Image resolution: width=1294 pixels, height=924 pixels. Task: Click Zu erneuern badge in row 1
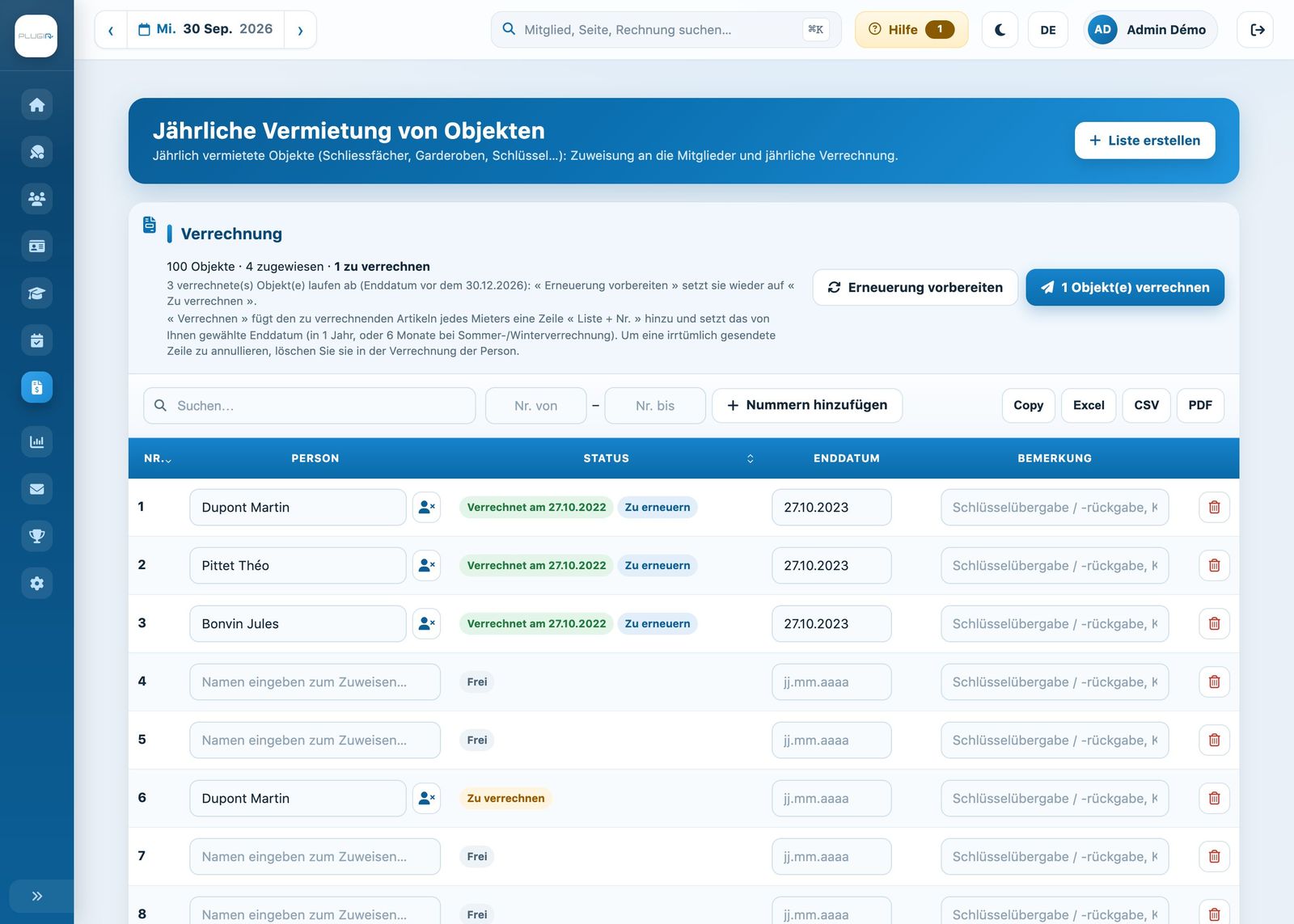click(x=658, y=508)
